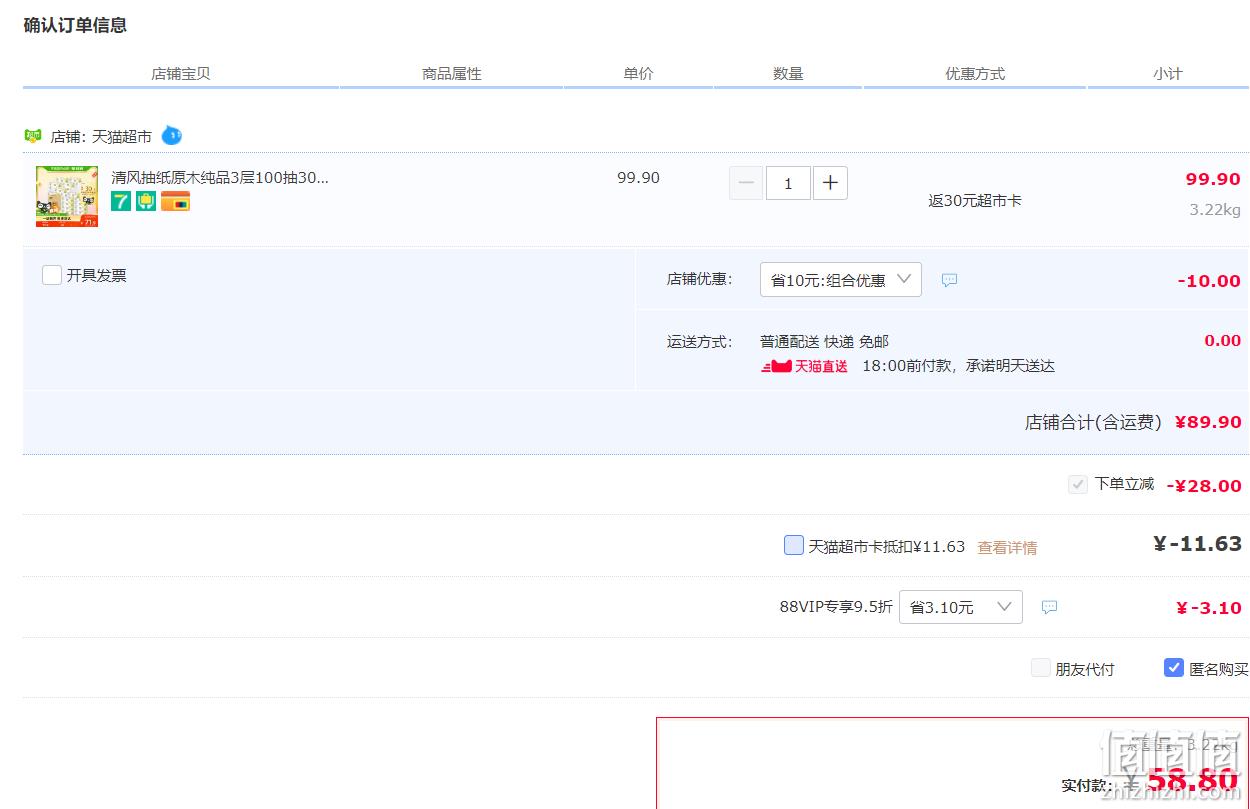Uncheck the 匿名购买 checkbox

(x=1174, y=668)
